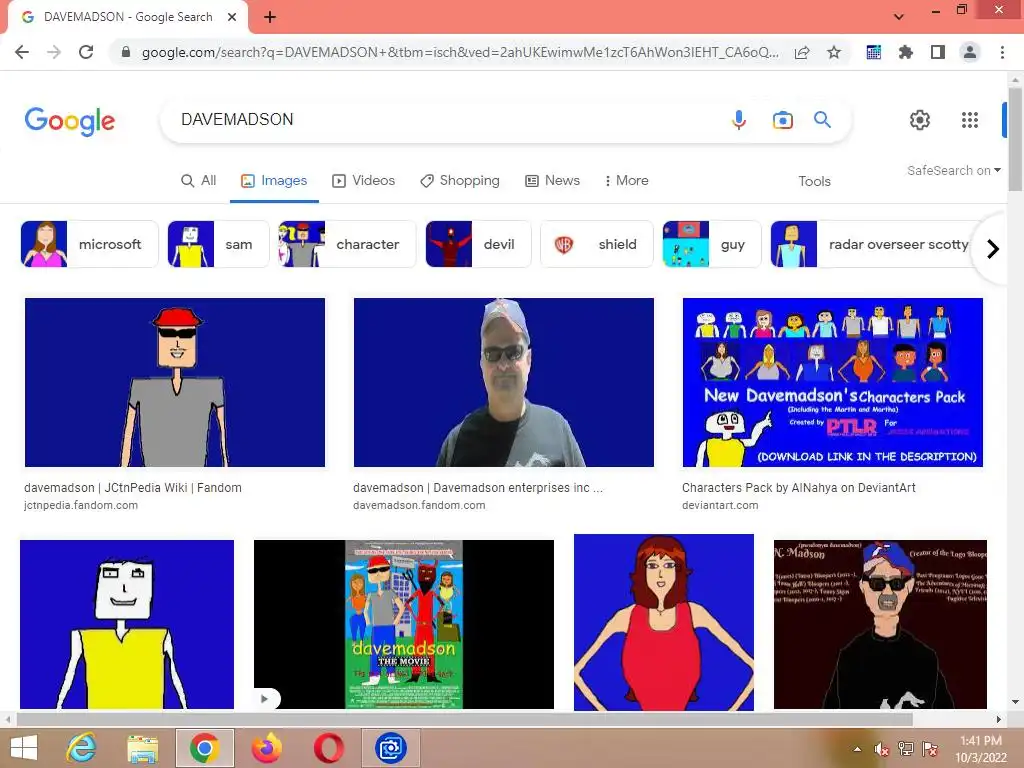
Task: Select the Images tab
Action: click(x=274, y=181)
